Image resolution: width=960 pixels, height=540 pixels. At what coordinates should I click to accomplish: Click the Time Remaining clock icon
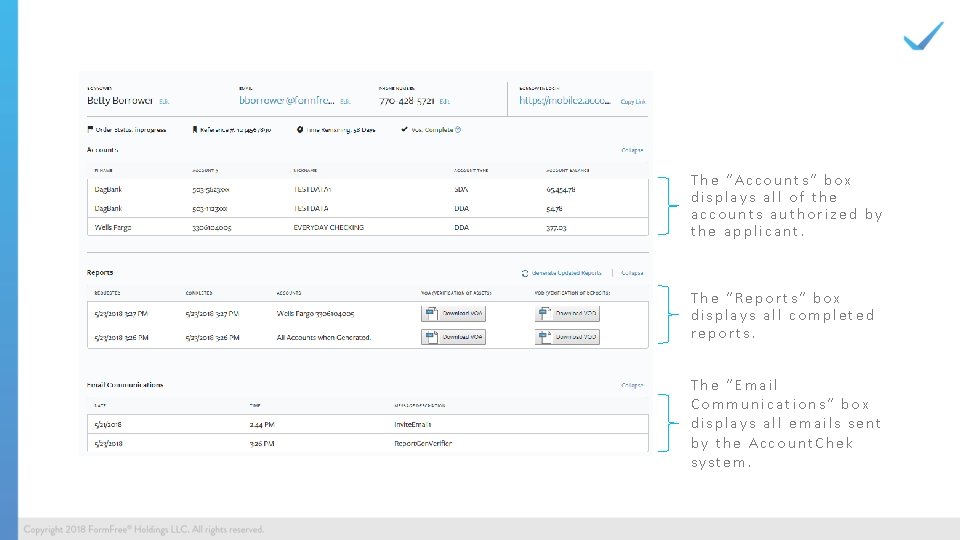coord(300,129)
